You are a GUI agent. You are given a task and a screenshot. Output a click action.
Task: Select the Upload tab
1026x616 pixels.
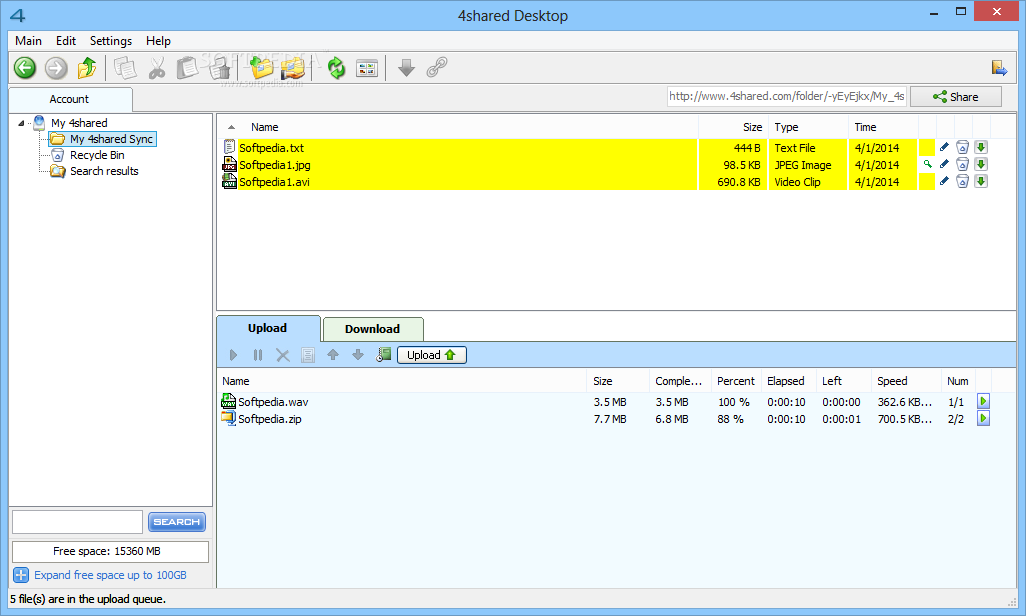(x=268, y=328)
